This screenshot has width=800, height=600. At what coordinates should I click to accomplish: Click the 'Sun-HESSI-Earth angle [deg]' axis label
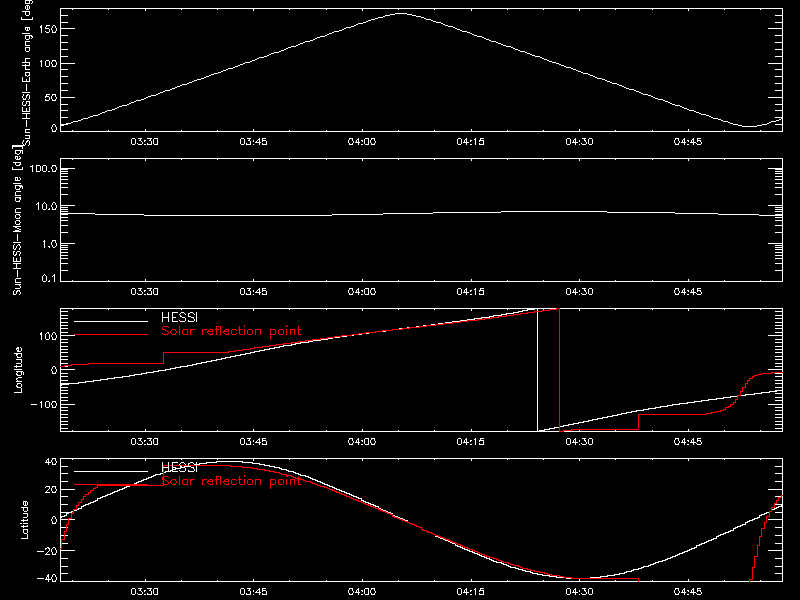point(27,73)
